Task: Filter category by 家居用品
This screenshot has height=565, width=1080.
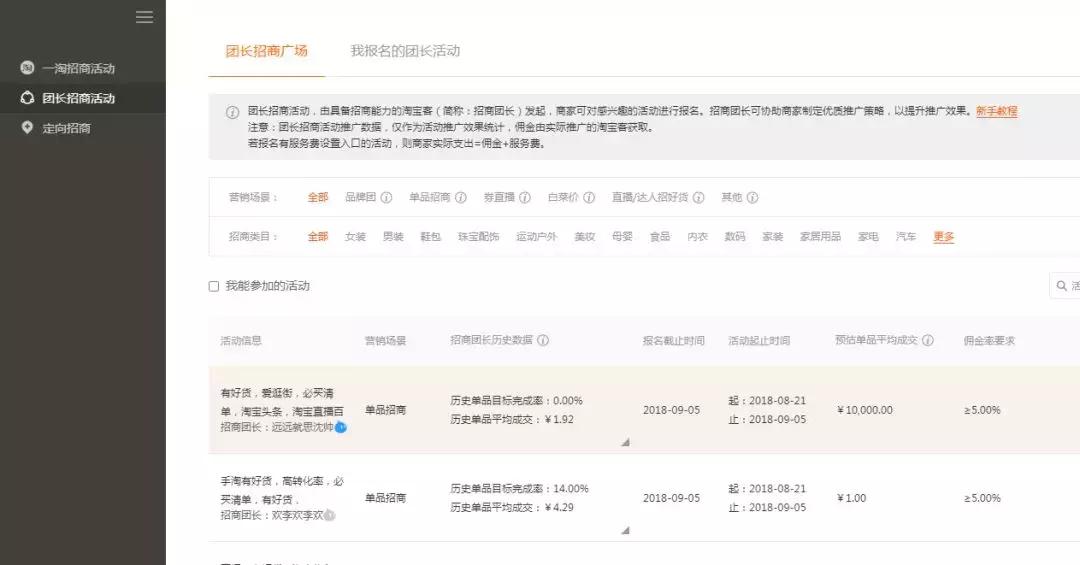Action: pyautogui.click(x=820, y=237)
